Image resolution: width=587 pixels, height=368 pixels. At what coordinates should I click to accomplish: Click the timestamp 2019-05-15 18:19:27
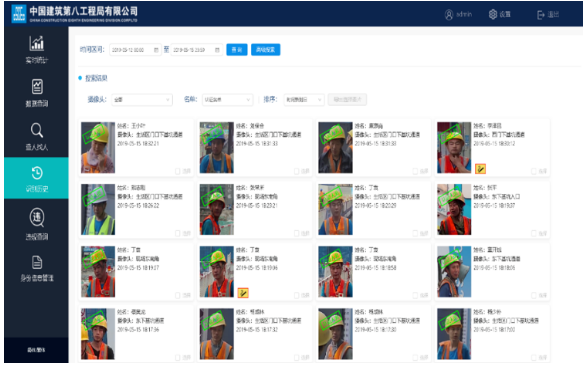pos(138,268)
